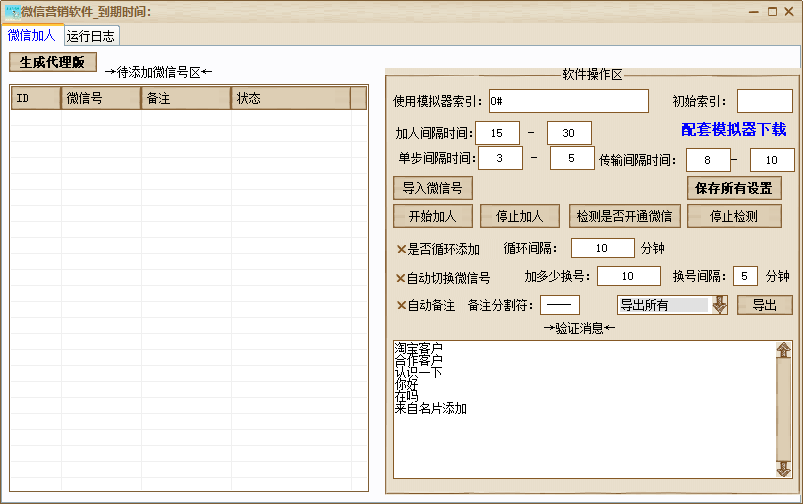Click the 来自名片添加 line
Screen dimensions: 803x504
tap(431, 408)
